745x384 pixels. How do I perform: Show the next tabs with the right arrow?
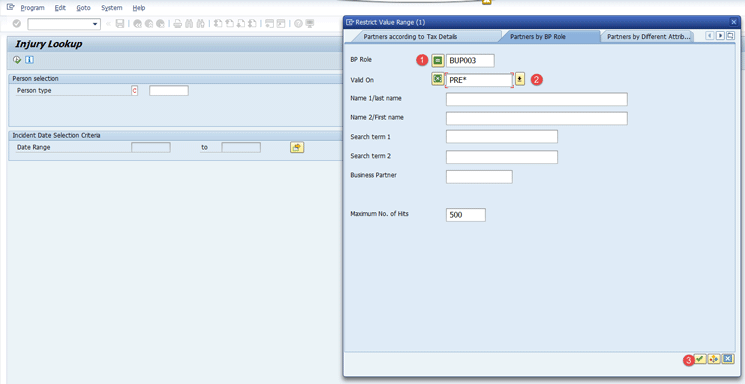click(x=720, y=36)
